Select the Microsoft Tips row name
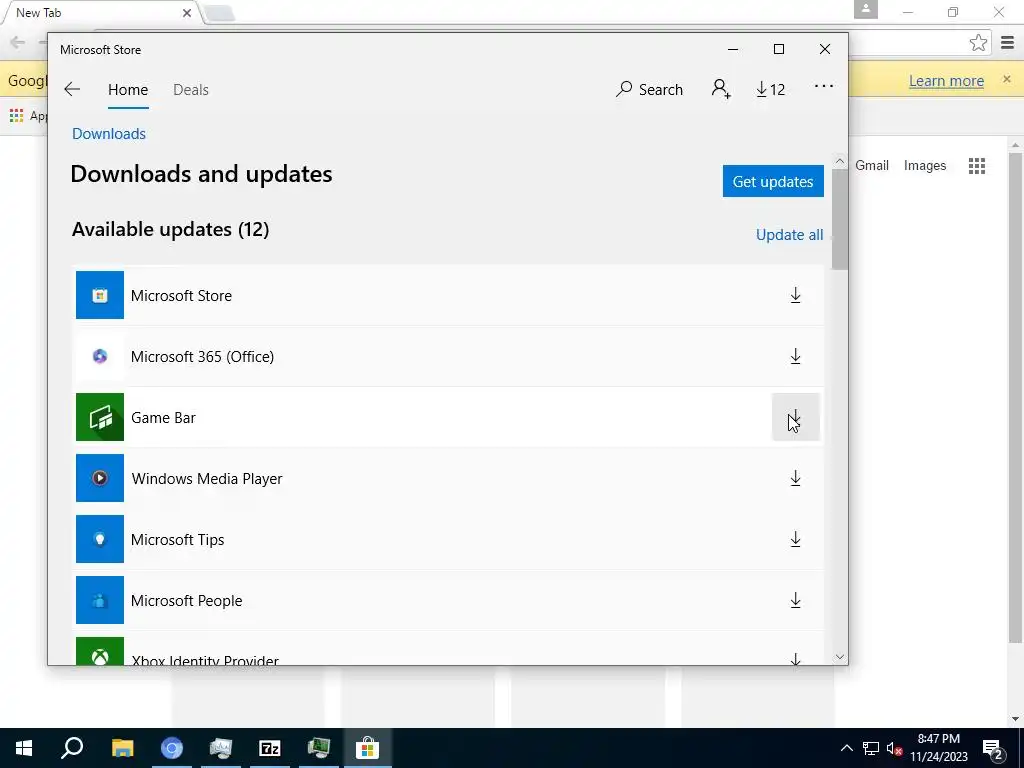 coord(178,540)
